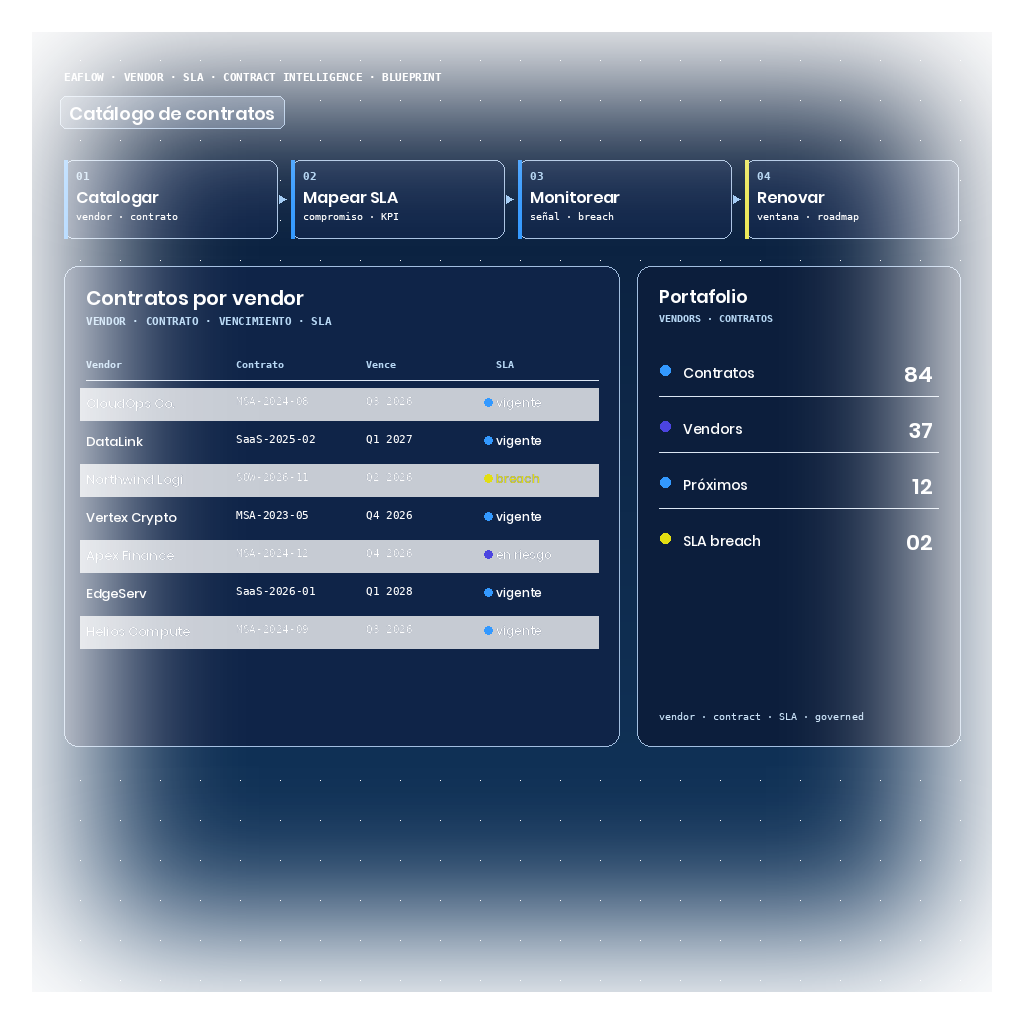Click the Vendors count 37
The height and width of the screenshot is (1024, 1024).
920,431
